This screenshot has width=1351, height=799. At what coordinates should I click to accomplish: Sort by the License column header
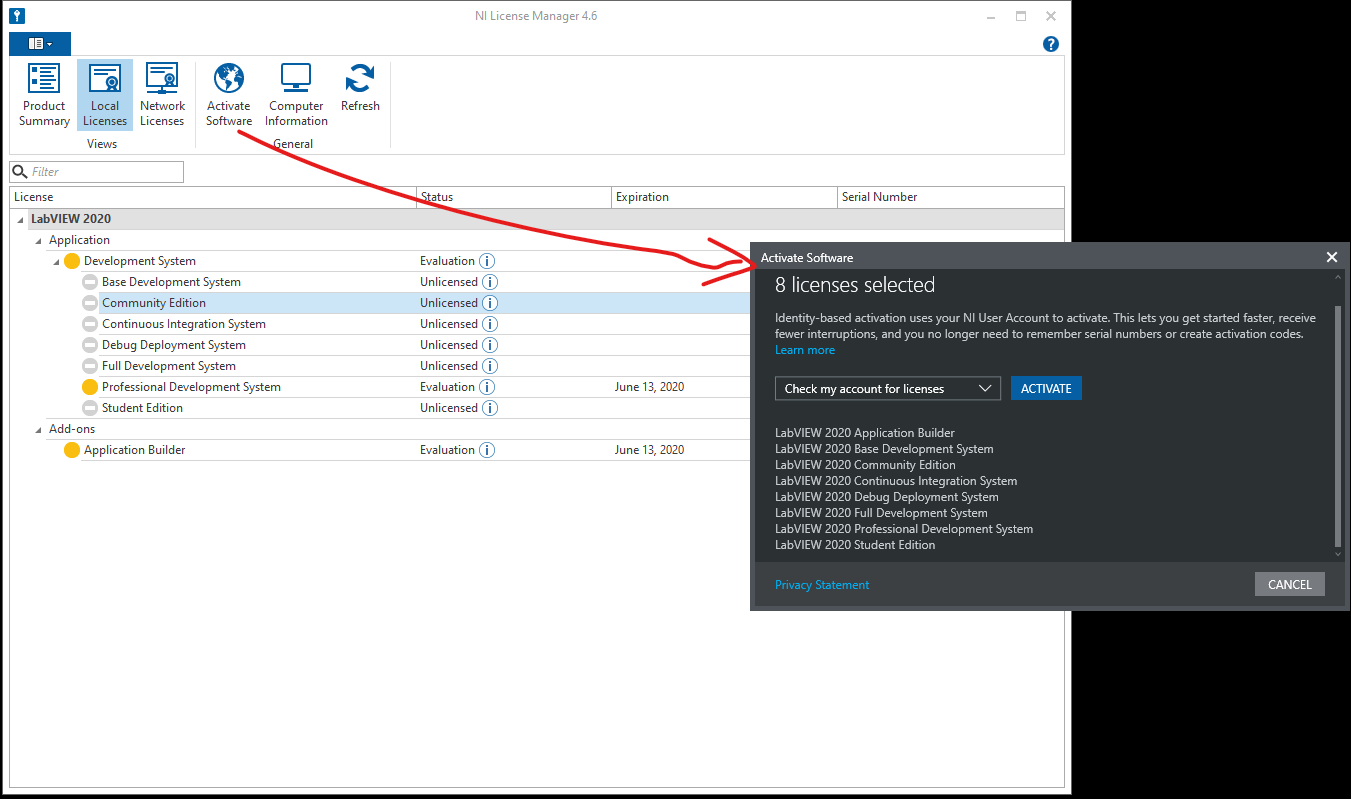tap(213, 197)
